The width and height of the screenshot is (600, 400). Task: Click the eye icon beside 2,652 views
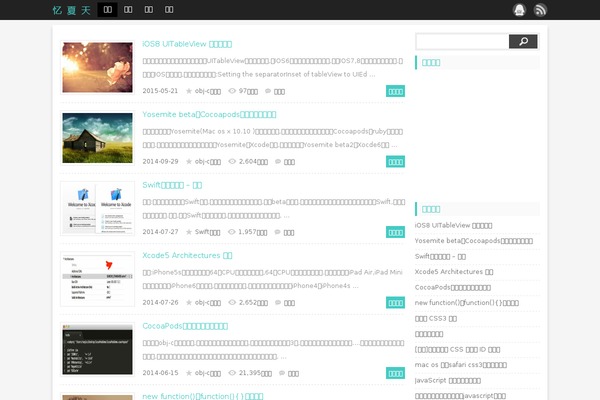click(x=232, y=302)
